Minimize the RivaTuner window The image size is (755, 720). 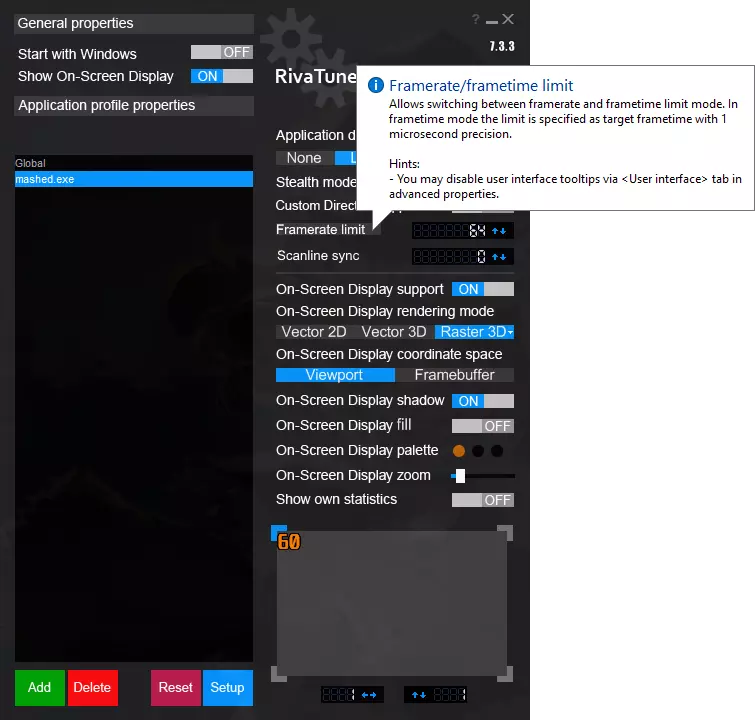492,21
